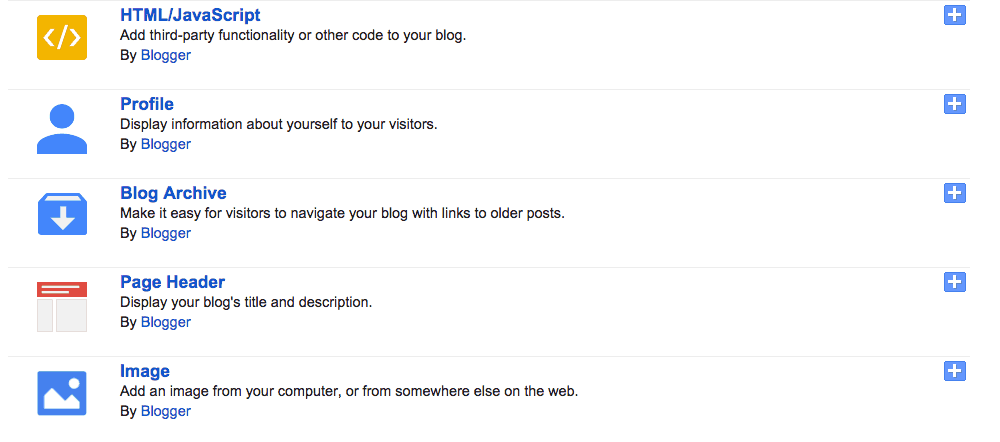Add the Image gadget using plus icon
The width and height of the screenshot is (1000, 442).
pos(955,371)
